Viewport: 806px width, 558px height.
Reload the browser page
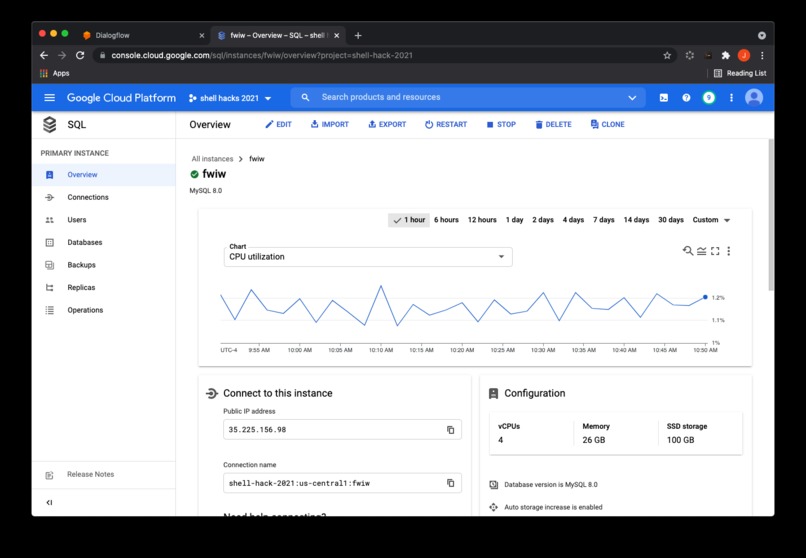click(80, 55)
